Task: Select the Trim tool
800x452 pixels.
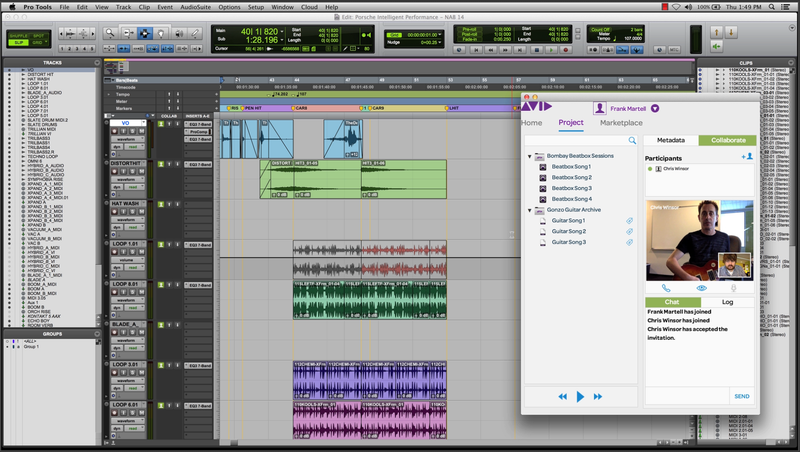Action: [128, 34]
